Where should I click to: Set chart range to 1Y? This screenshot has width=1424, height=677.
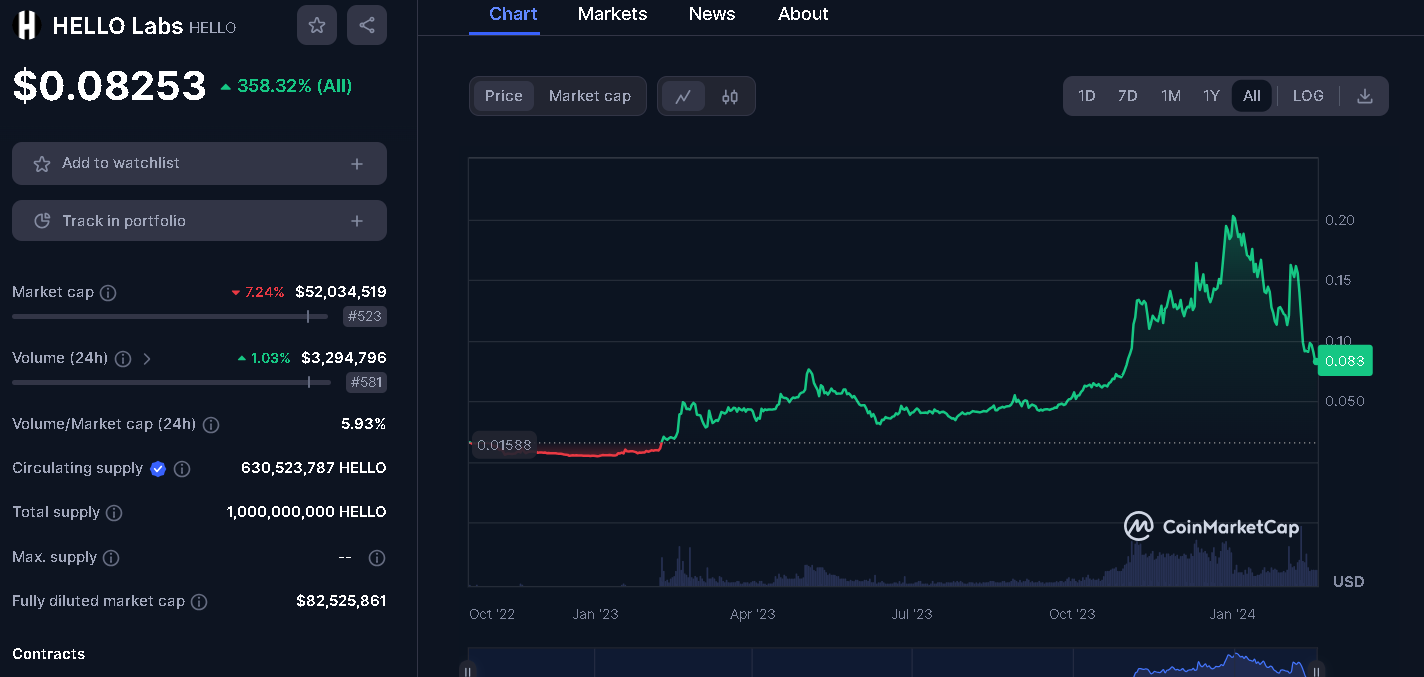click(x=1212, y=96)
